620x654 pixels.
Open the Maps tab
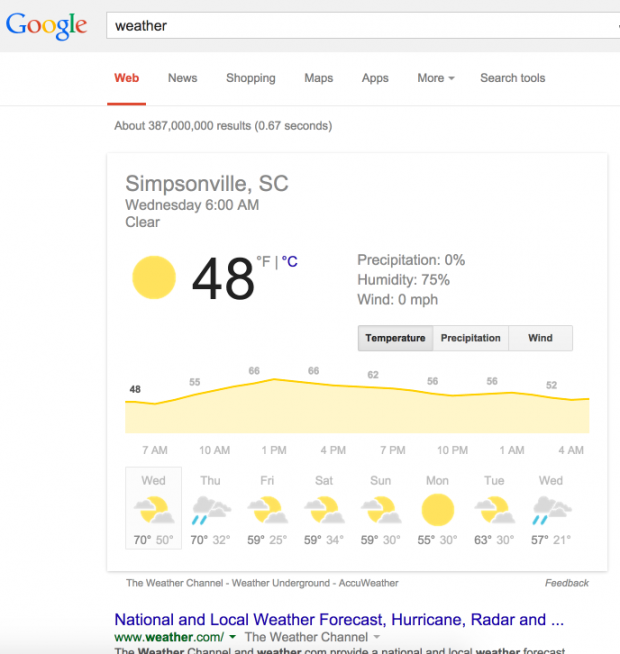[x=318, y=78]
